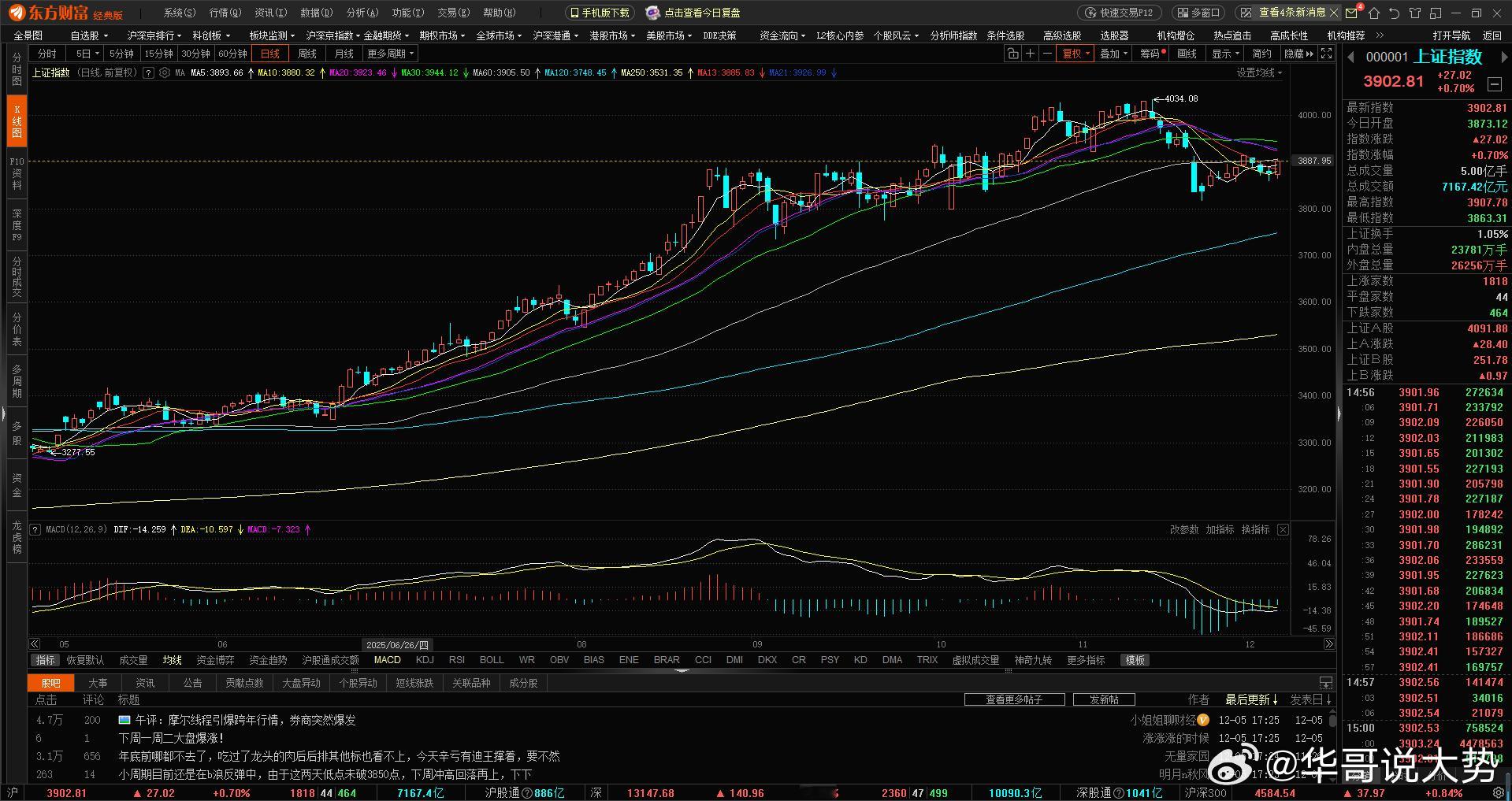Dismiss the new messages notification
The height and width of the screenshot is (801, 1512).
[1334, 13]
